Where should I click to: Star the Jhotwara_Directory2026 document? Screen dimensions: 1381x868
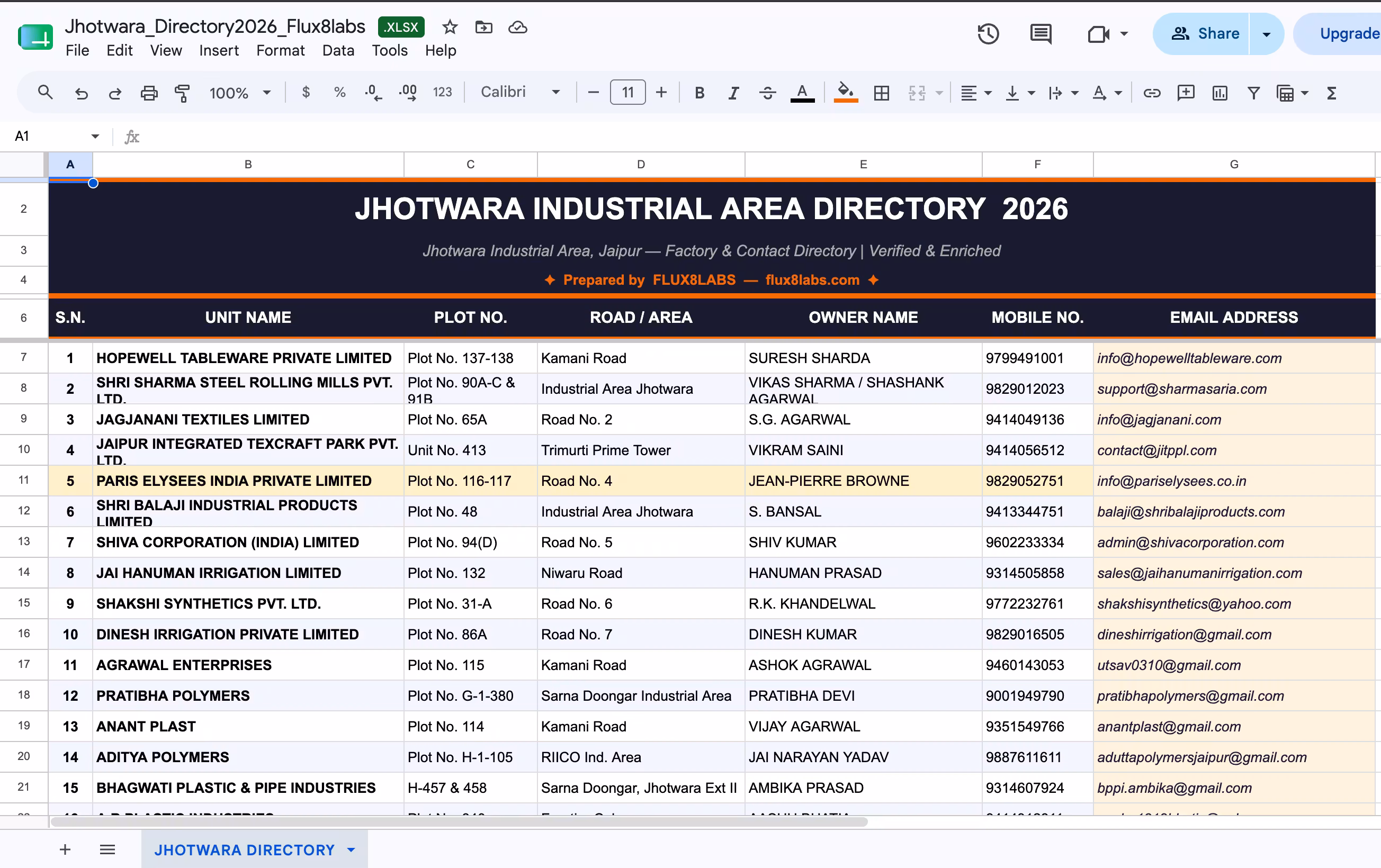pos(450,27)
